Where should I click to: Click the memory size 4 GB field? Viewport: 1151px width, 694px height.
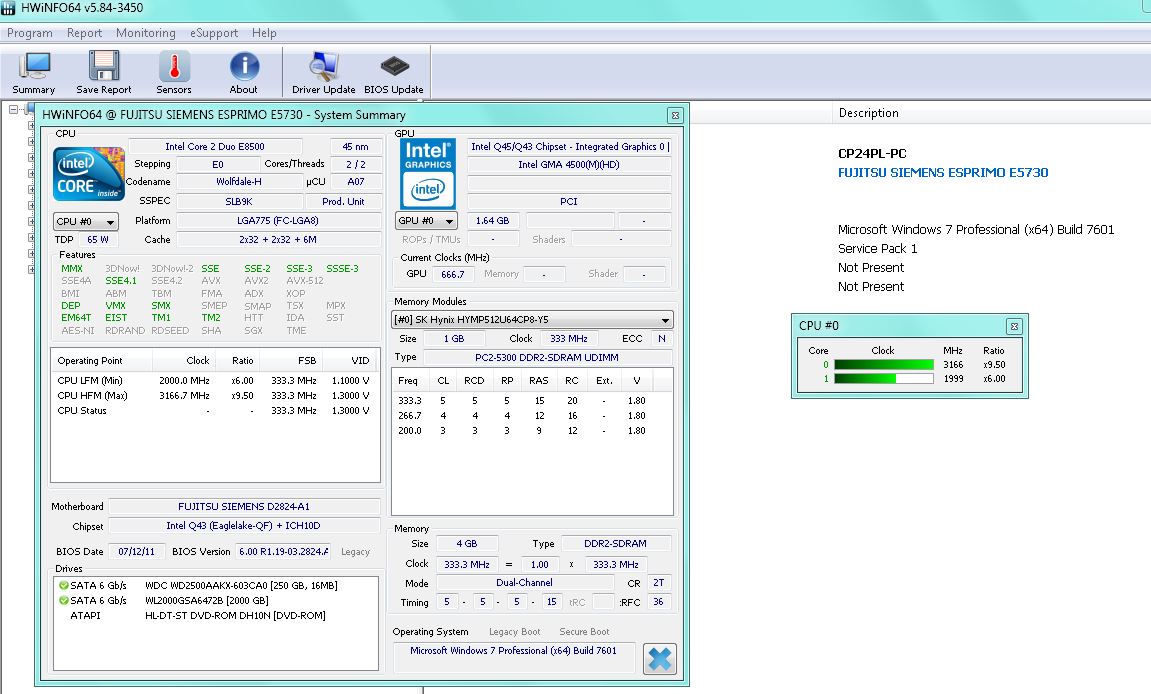(x=467, y=544)
